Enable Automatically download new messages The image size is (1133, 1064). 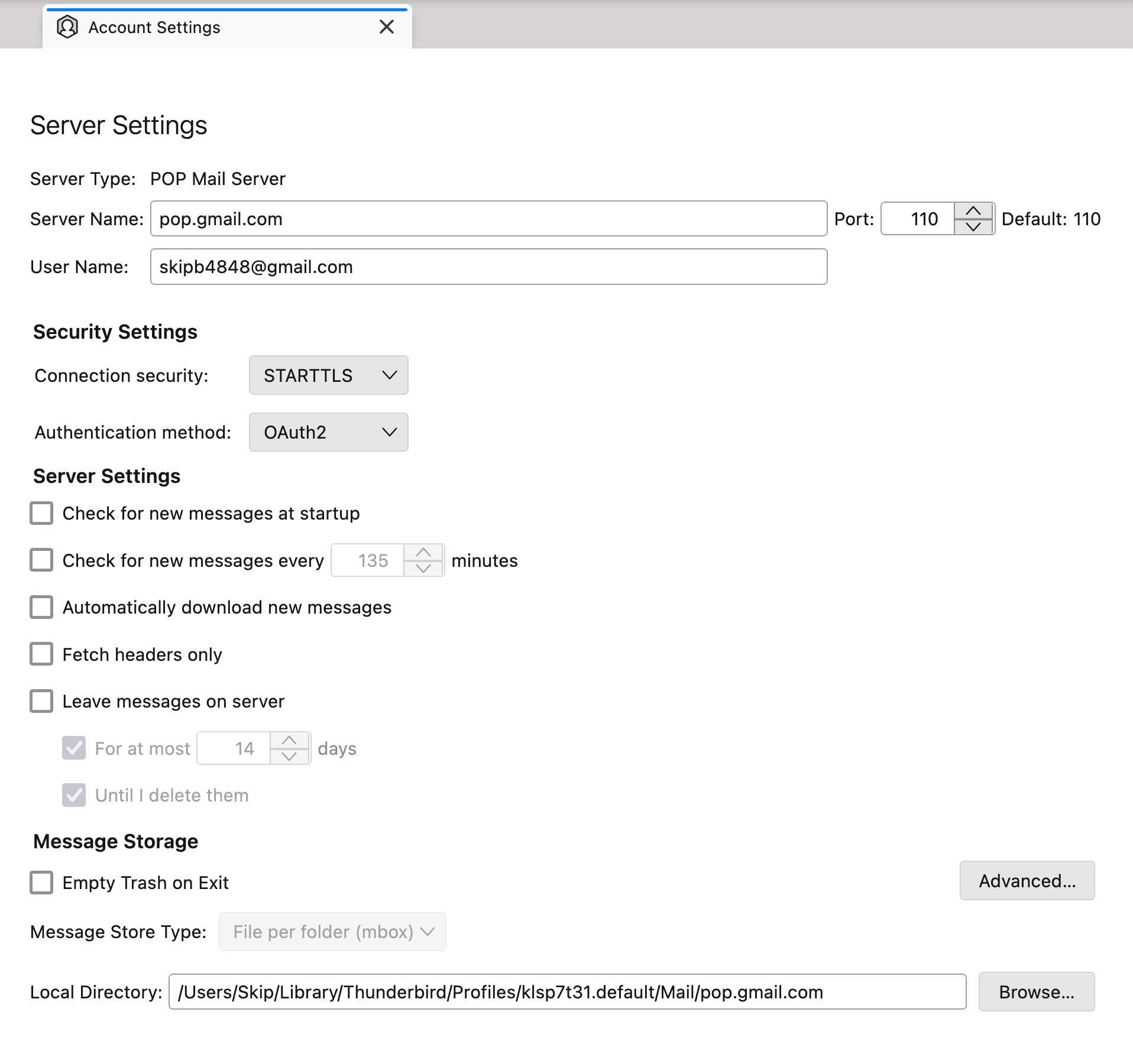click(41, 607)
